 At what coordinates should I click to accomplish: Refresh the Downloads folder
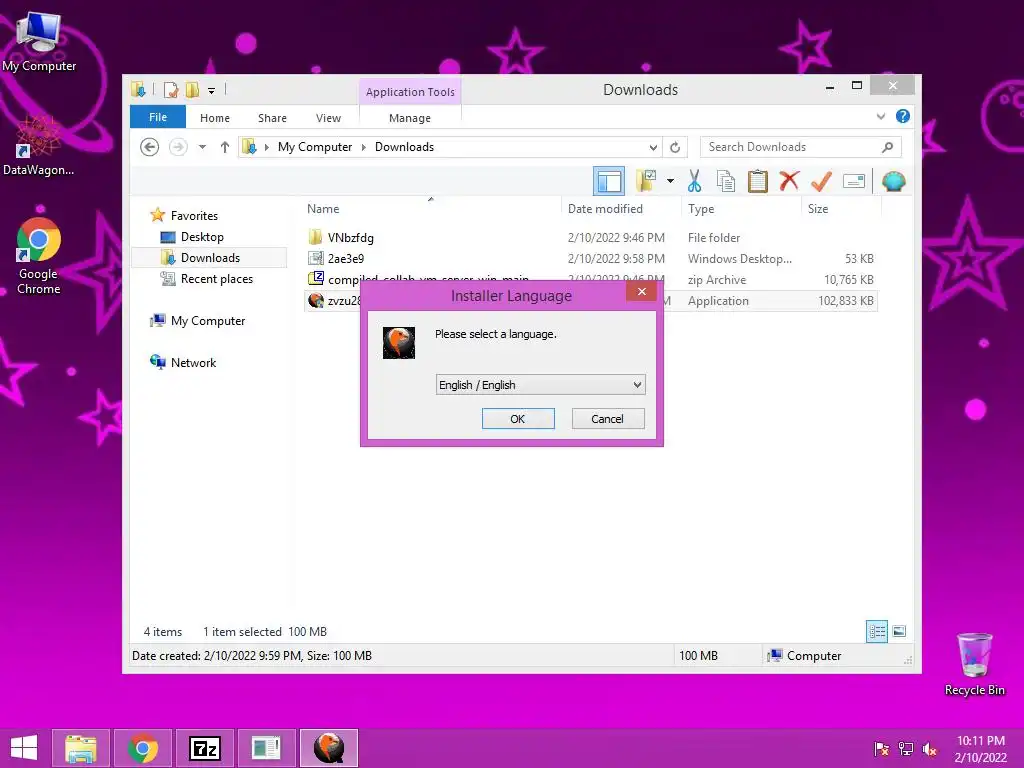675,147
